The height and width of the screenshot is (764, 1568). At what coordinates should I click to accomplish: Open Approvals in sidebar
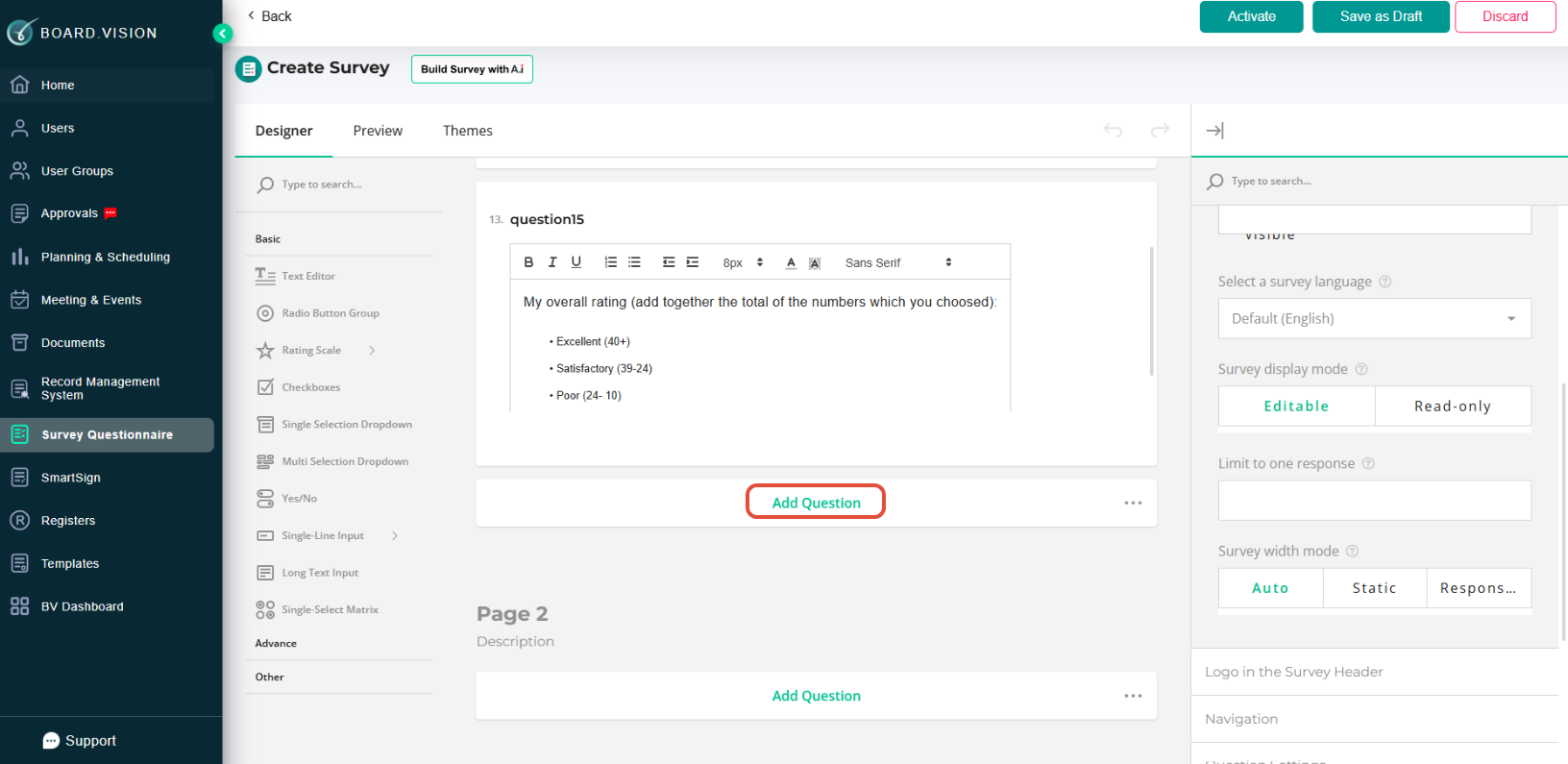click(x=107, y=213)
